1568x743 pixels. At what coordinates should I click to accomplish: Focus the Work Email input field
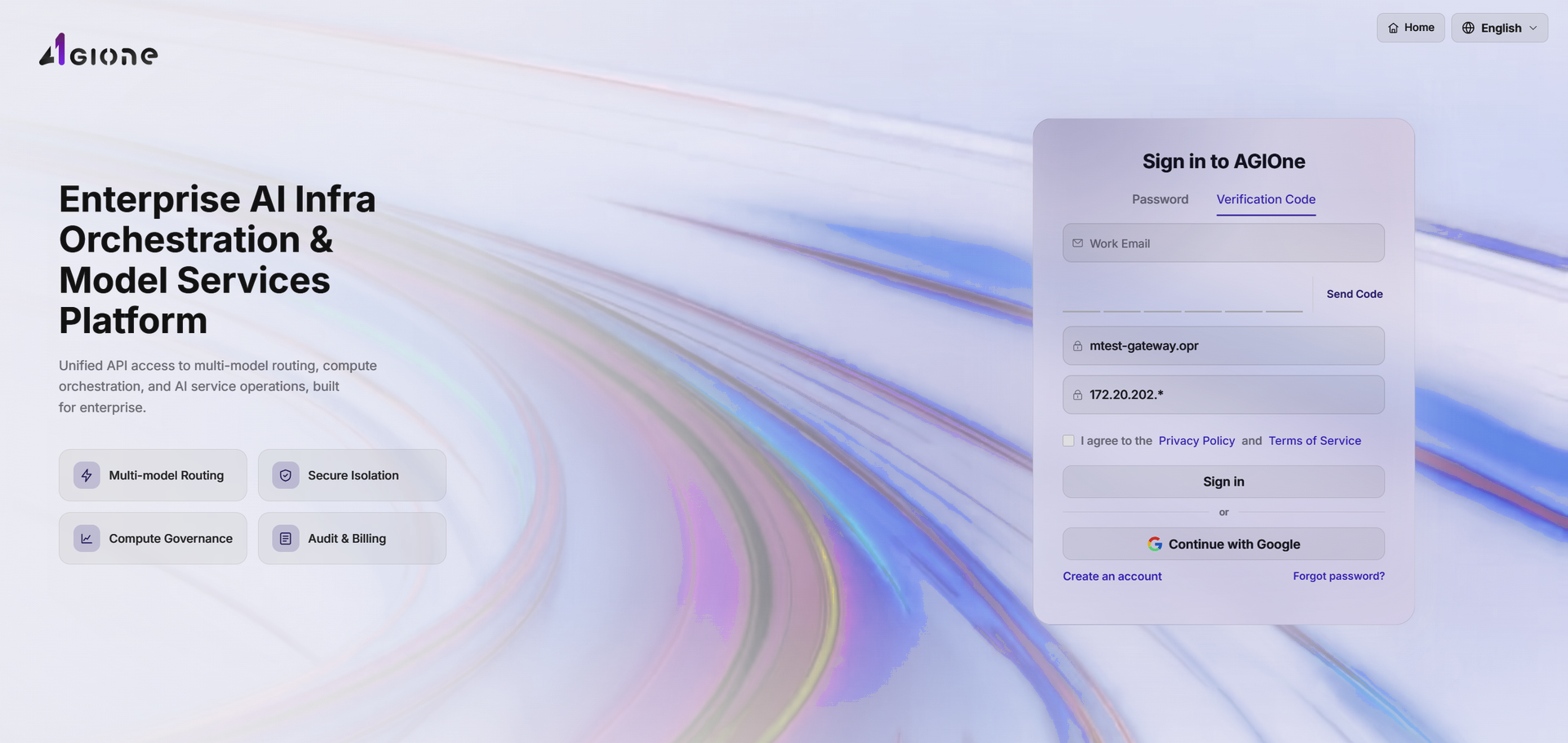tap(1223, 243)
